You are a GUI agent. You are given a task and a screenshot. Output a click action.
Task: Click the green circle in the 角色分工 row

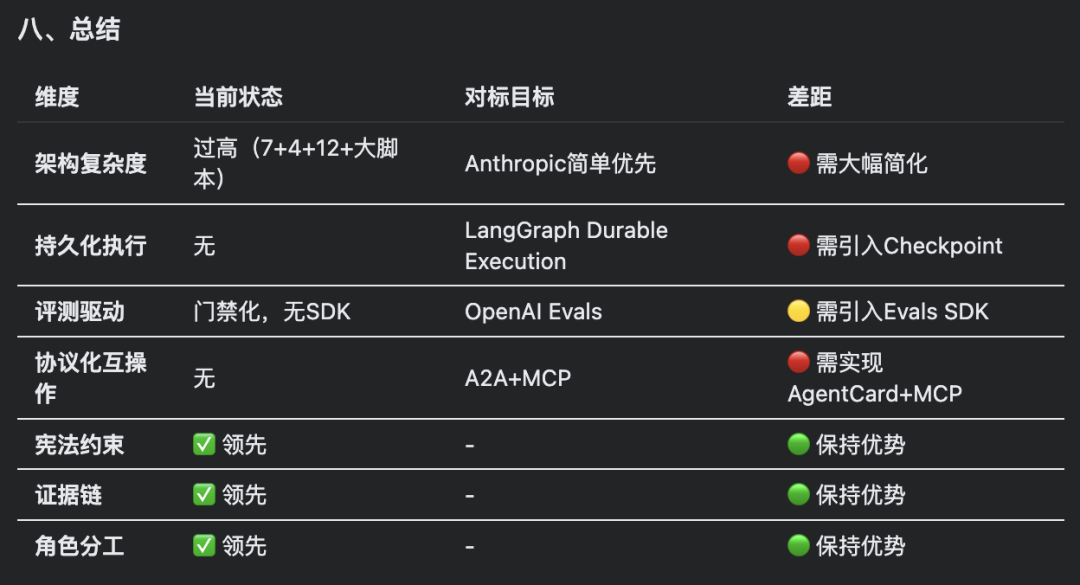798,546
